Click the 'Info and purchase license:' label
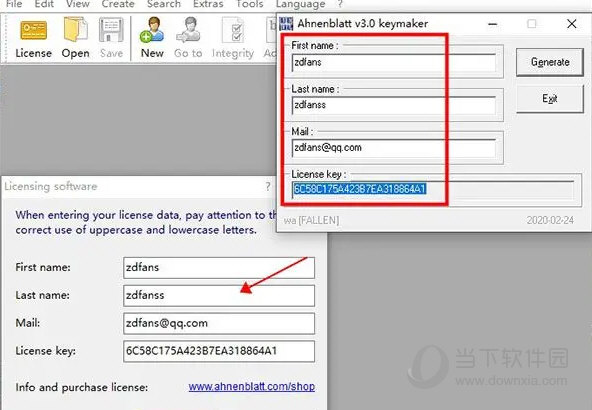The width and height of the screenshot is (592, 410). (x=82, y=387)
